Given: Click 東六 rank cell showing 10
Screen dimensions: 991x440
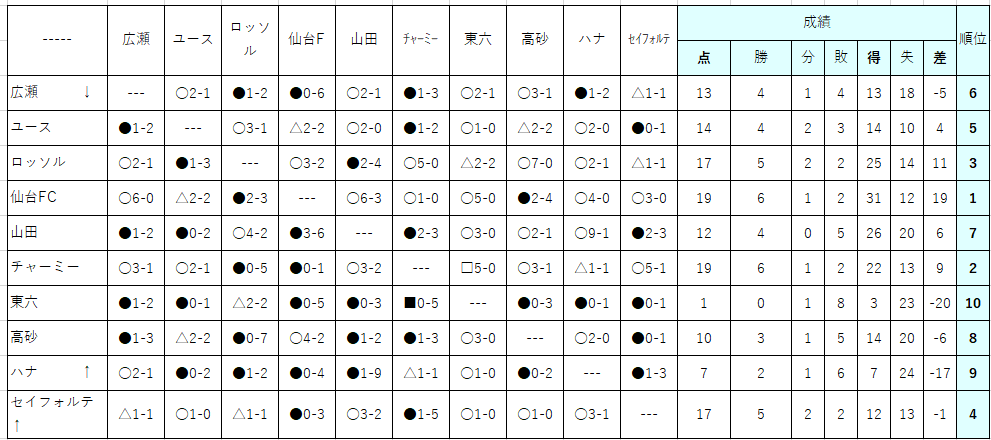Looking at the screenshot, I should click(973, 303).
